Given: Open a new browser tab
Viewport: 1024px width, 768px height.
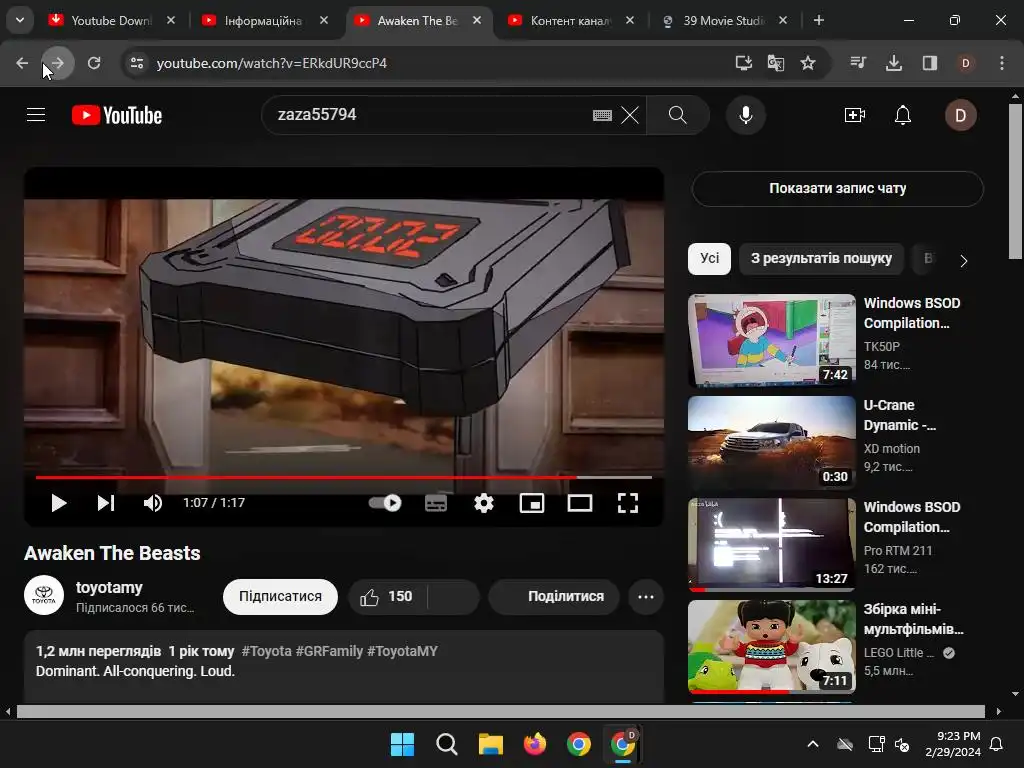Looking at the screenshot, I should click(x=818, y=20).
